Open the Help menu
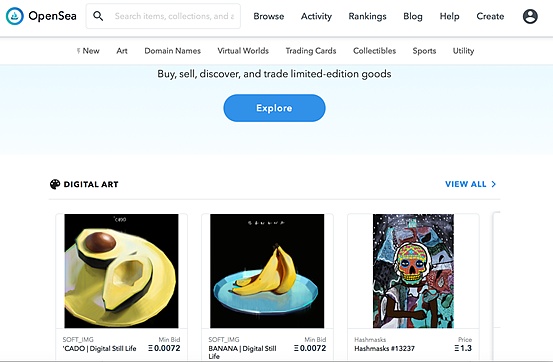553x362 pixels. [450, 16]
